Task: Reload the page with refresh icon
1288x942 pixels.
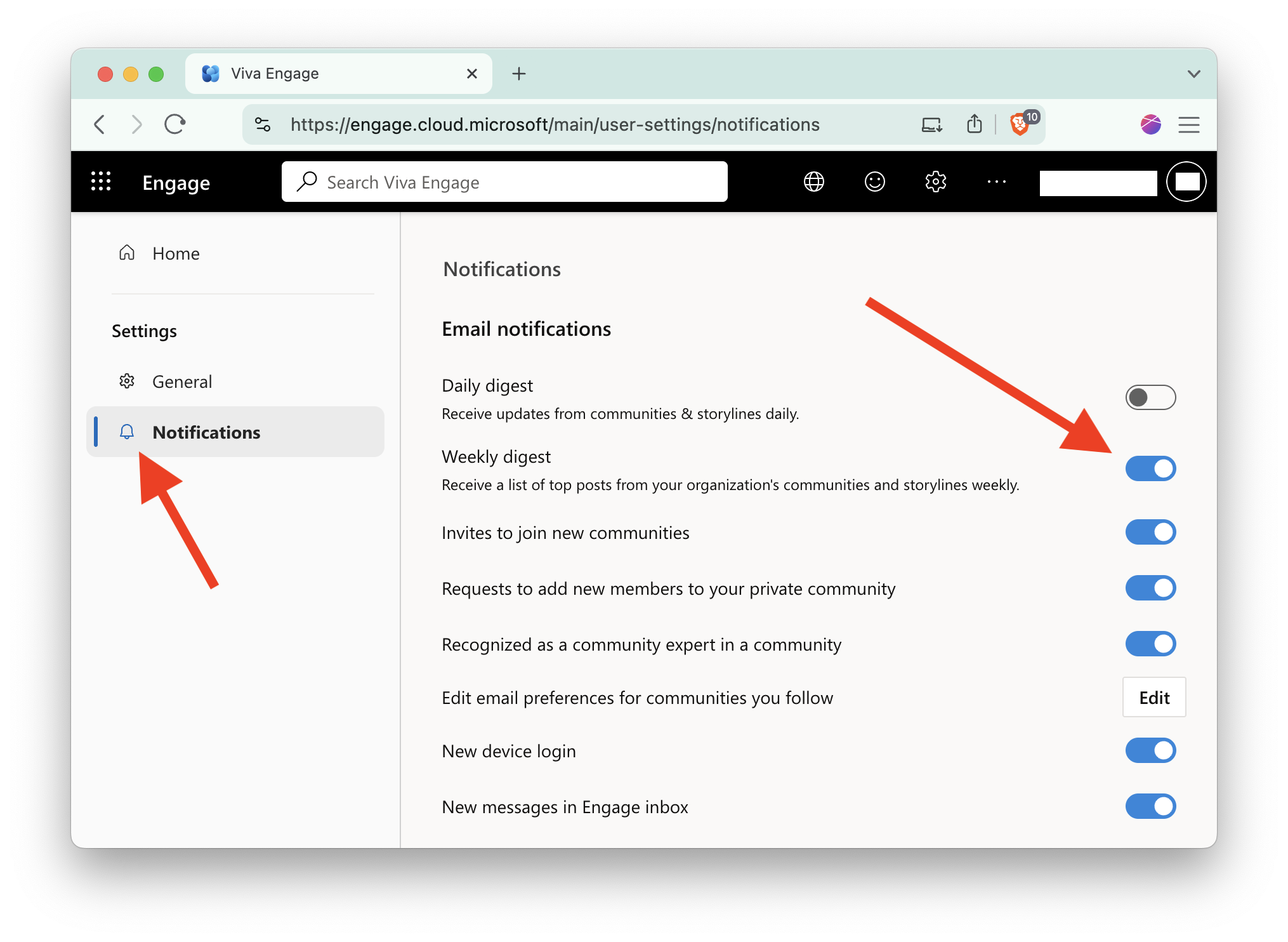Action: click(174, 124)
